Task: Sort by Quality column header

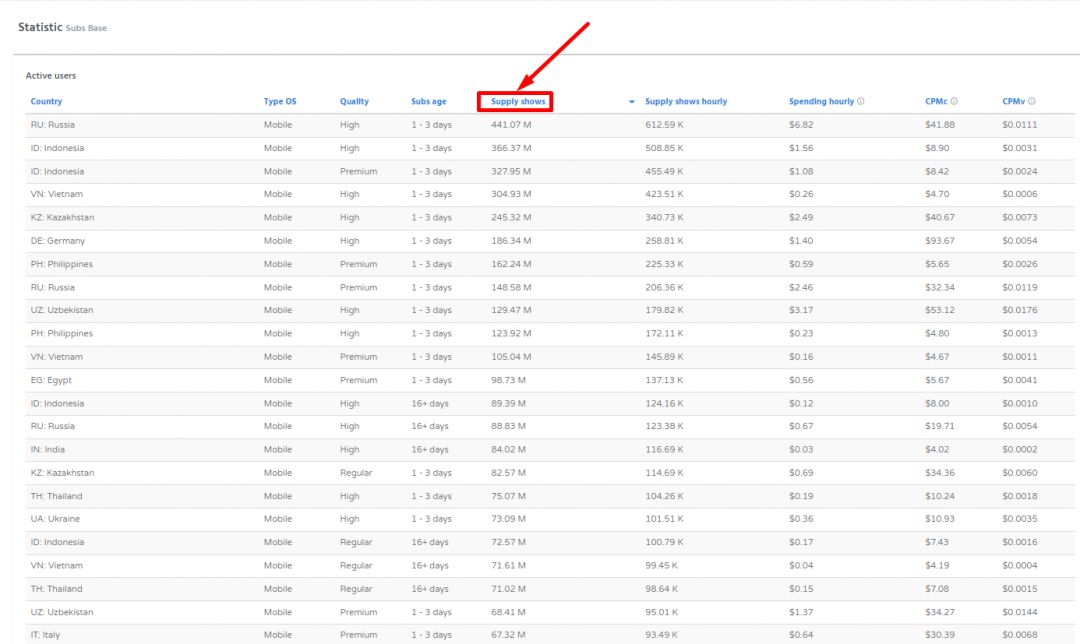Action: pyautogui.click(x=354, y=101)
